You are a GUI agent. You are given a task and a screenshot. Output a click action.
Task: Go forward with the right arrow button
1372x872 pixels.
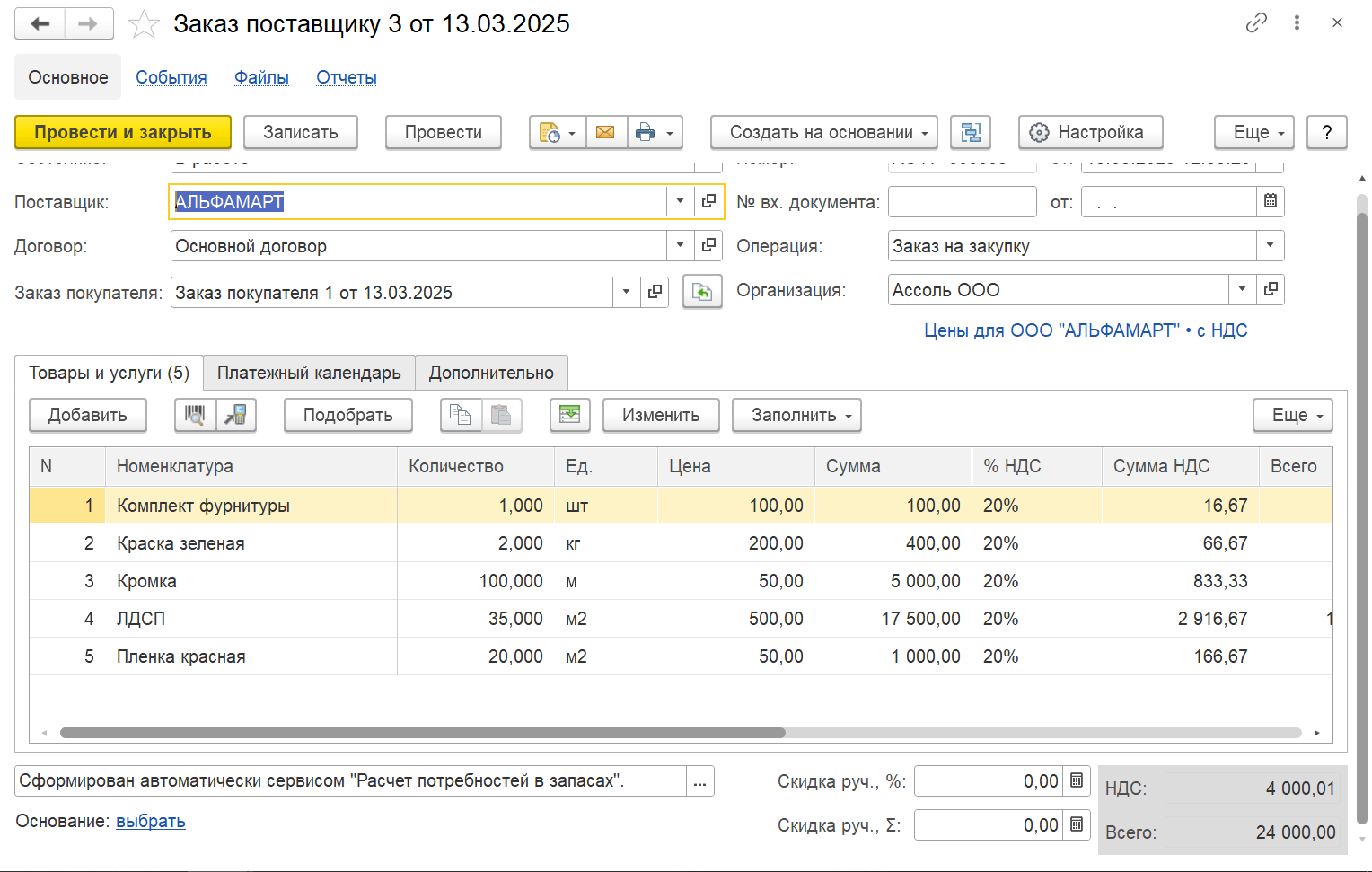[88, 23]
